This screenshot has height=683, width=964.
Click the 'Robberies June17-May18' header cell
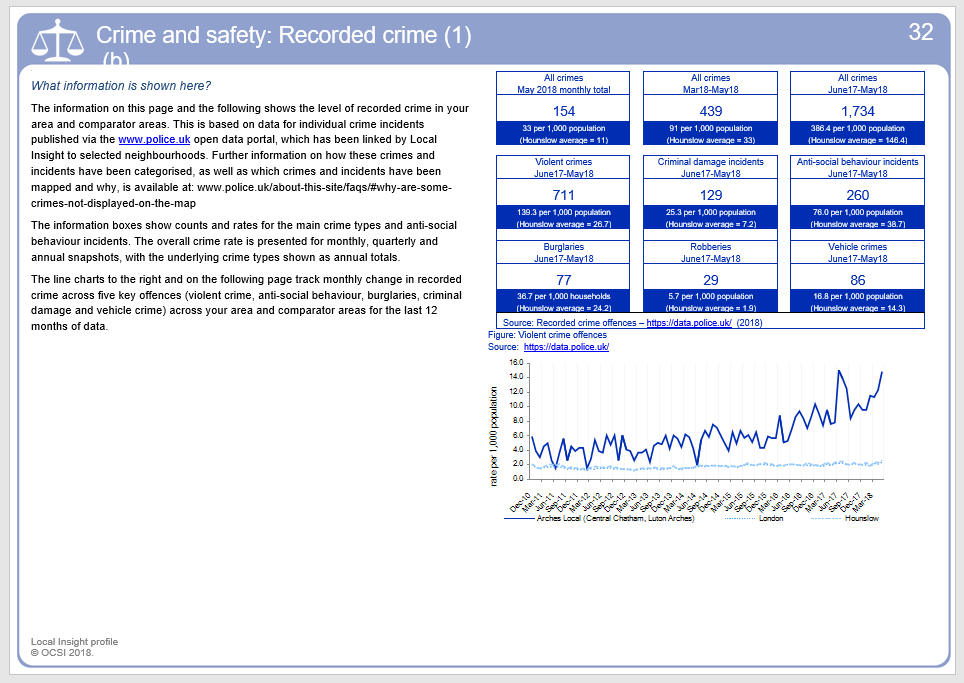pyautogui.click(x=710, y=252)
